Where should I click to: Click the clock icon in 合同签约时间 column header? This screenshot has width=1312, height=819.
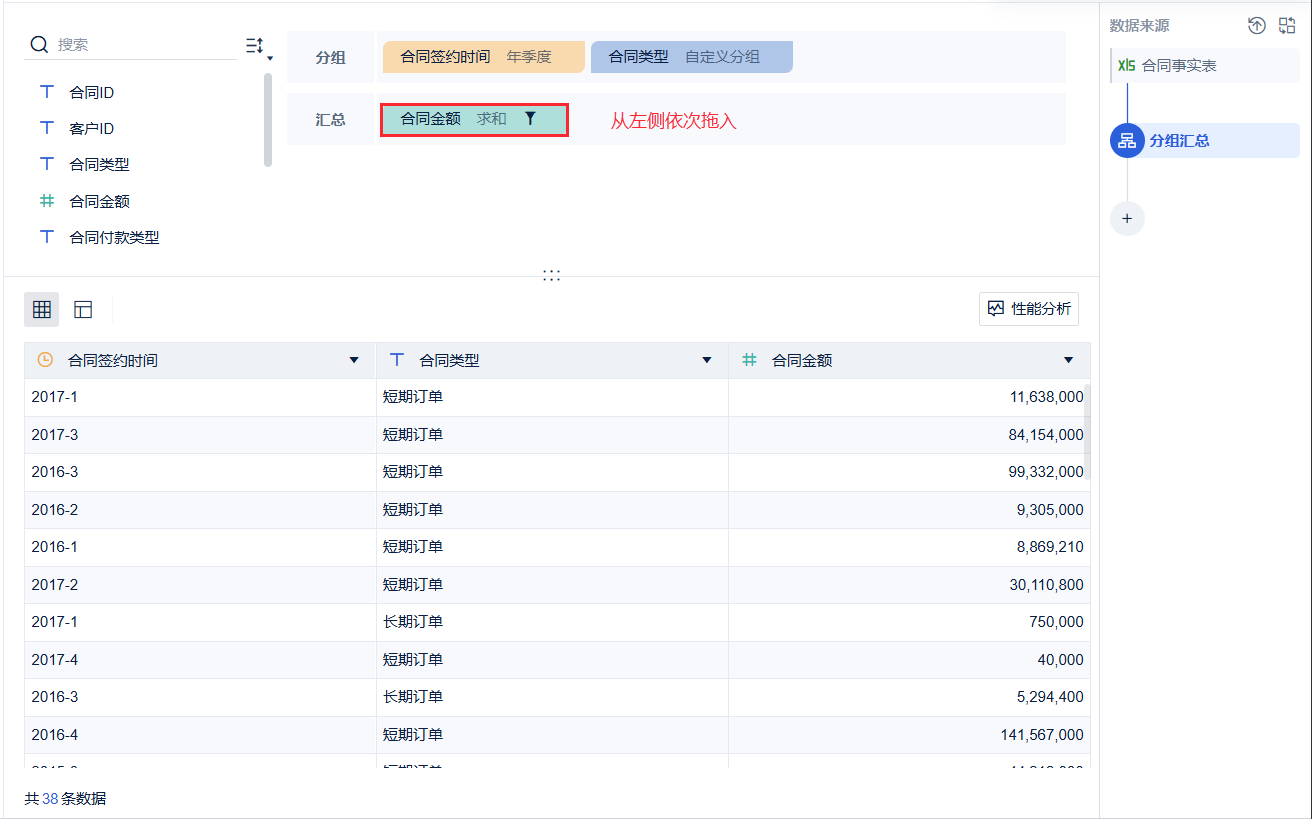tap(45, 360)
